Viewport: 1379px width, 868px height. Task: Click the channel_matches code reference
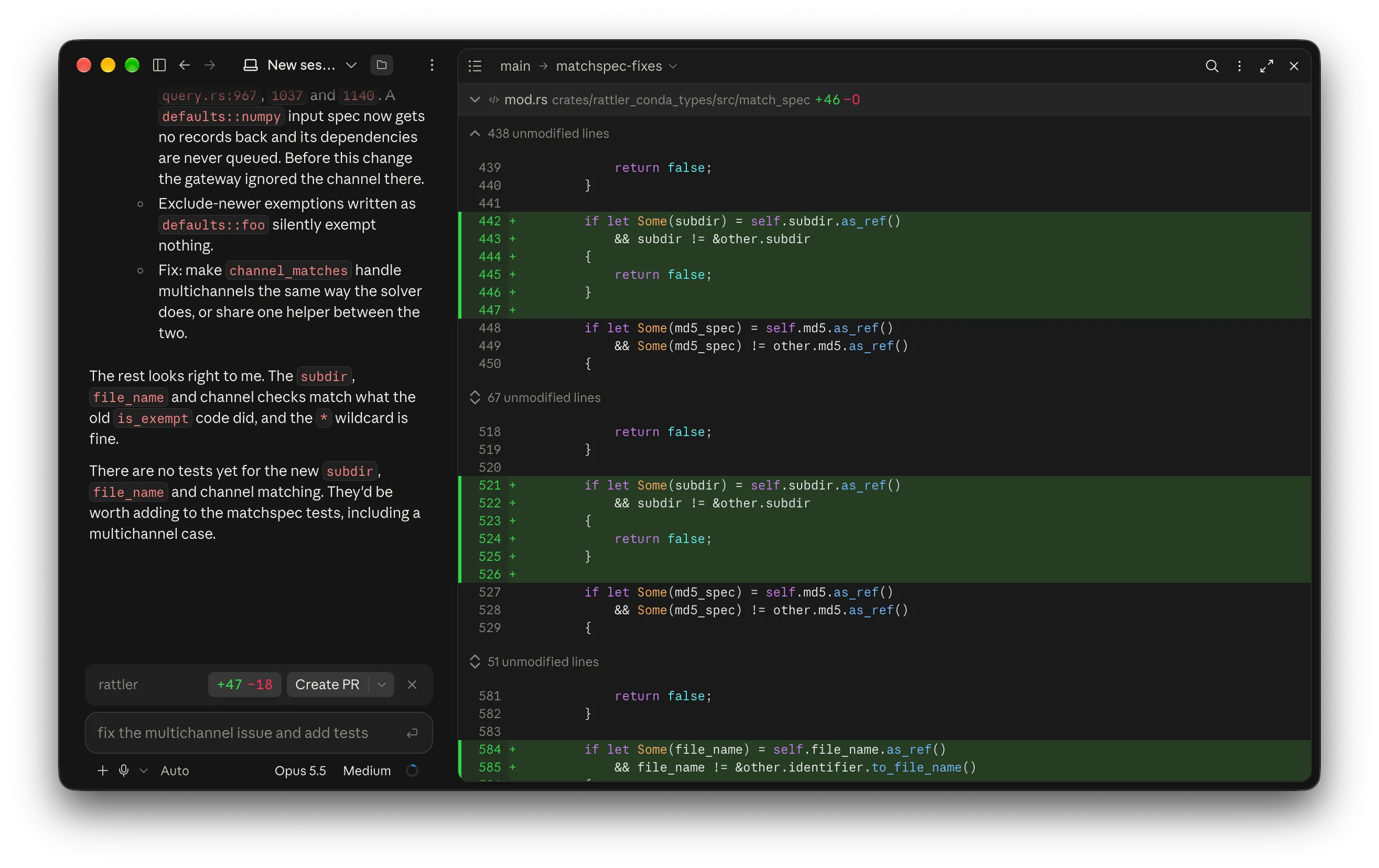[x=288, y=270]
